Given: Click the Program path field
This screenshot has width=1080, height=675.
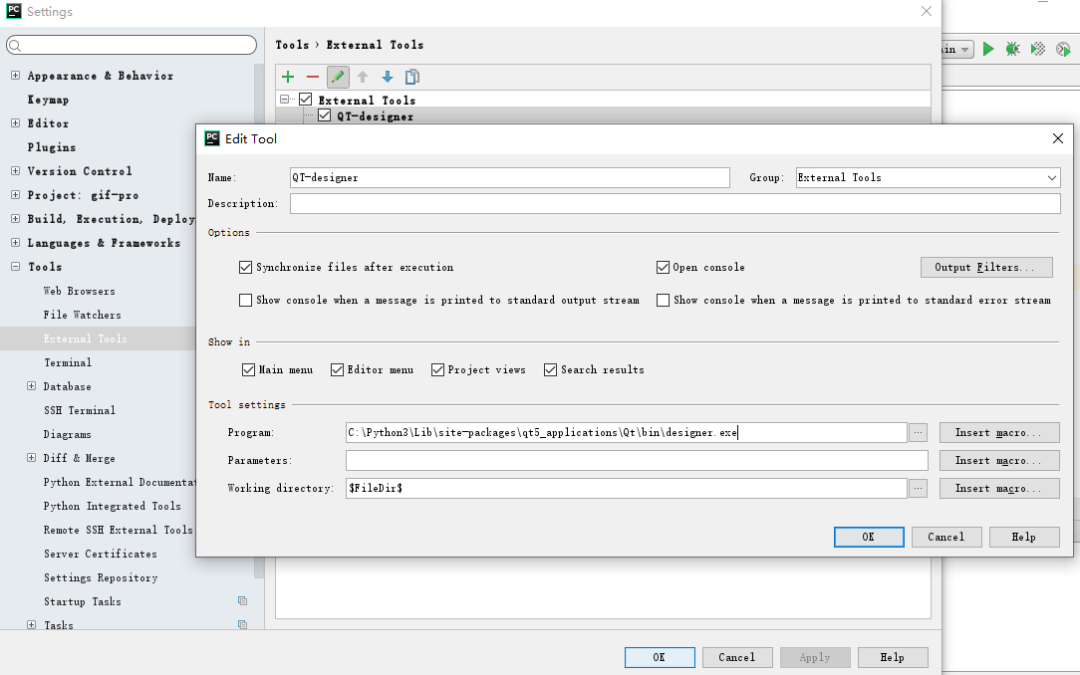Looking at the screenshot, I should point(627,433).
